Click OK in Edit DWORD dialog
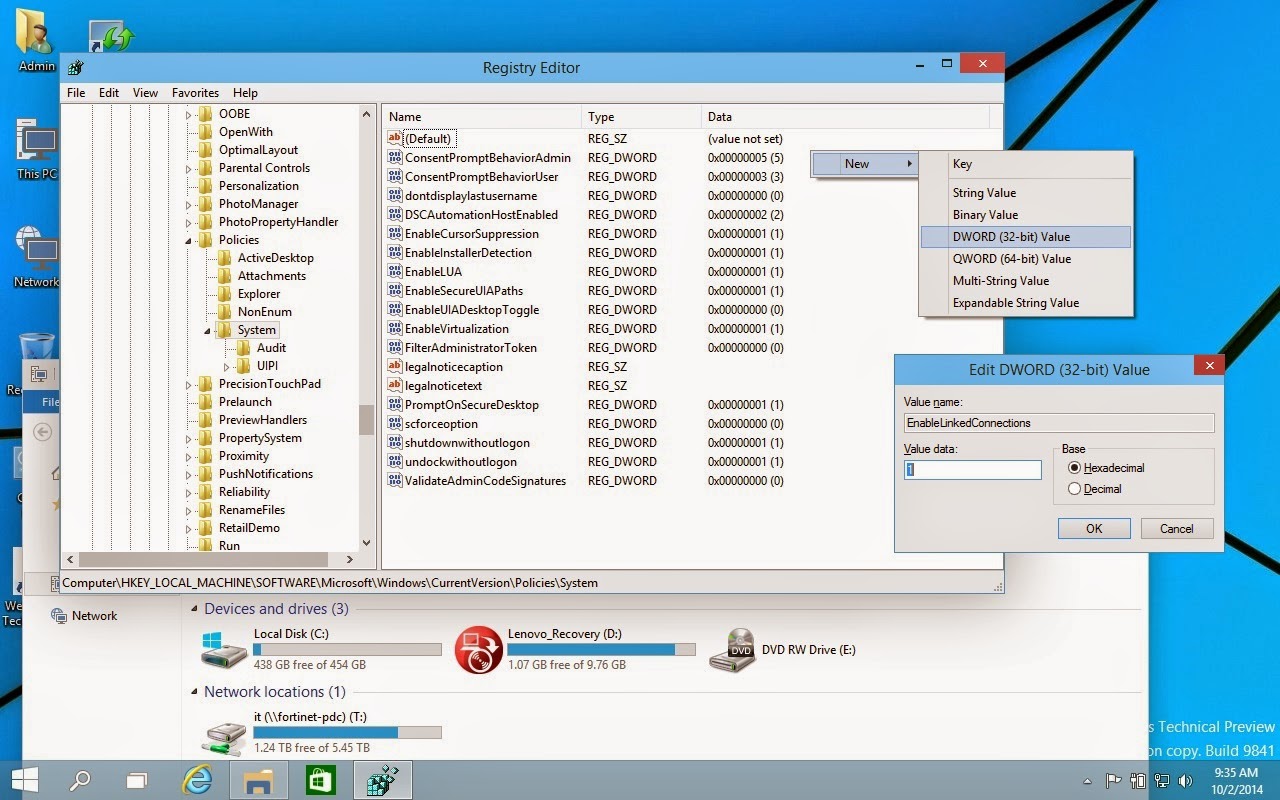The height and width of the screenshot is (800, 1280). [x=1094, y=529]
